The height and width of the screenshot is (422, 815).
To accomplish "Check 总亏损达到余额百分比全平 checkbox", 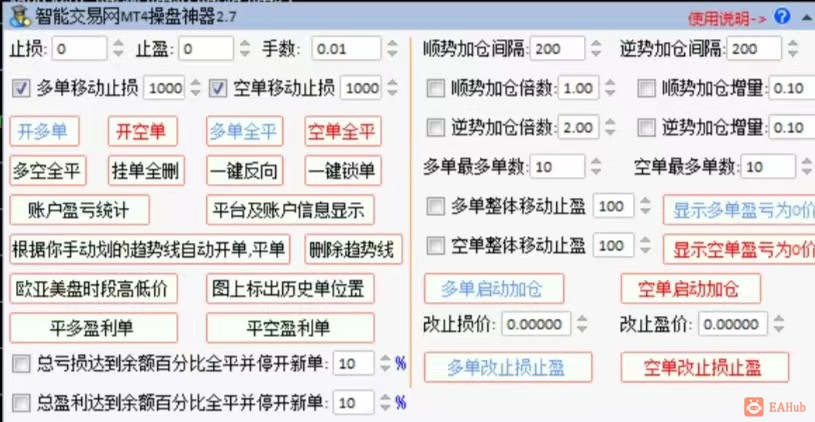I will (21, 364).
